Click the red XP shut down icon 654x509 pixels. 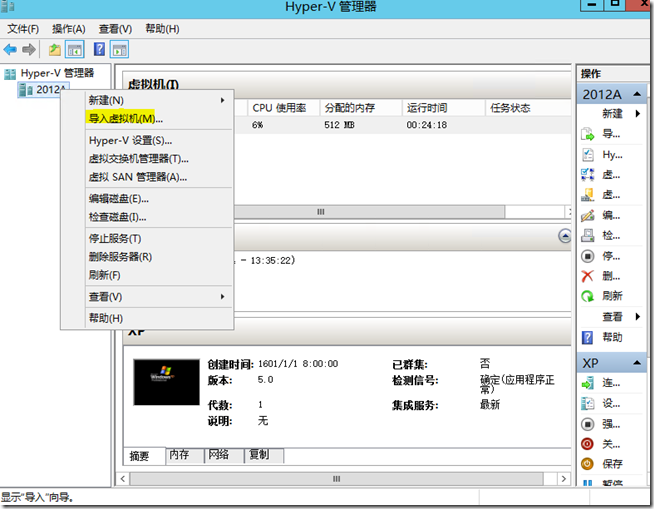(x=587, y=444)
